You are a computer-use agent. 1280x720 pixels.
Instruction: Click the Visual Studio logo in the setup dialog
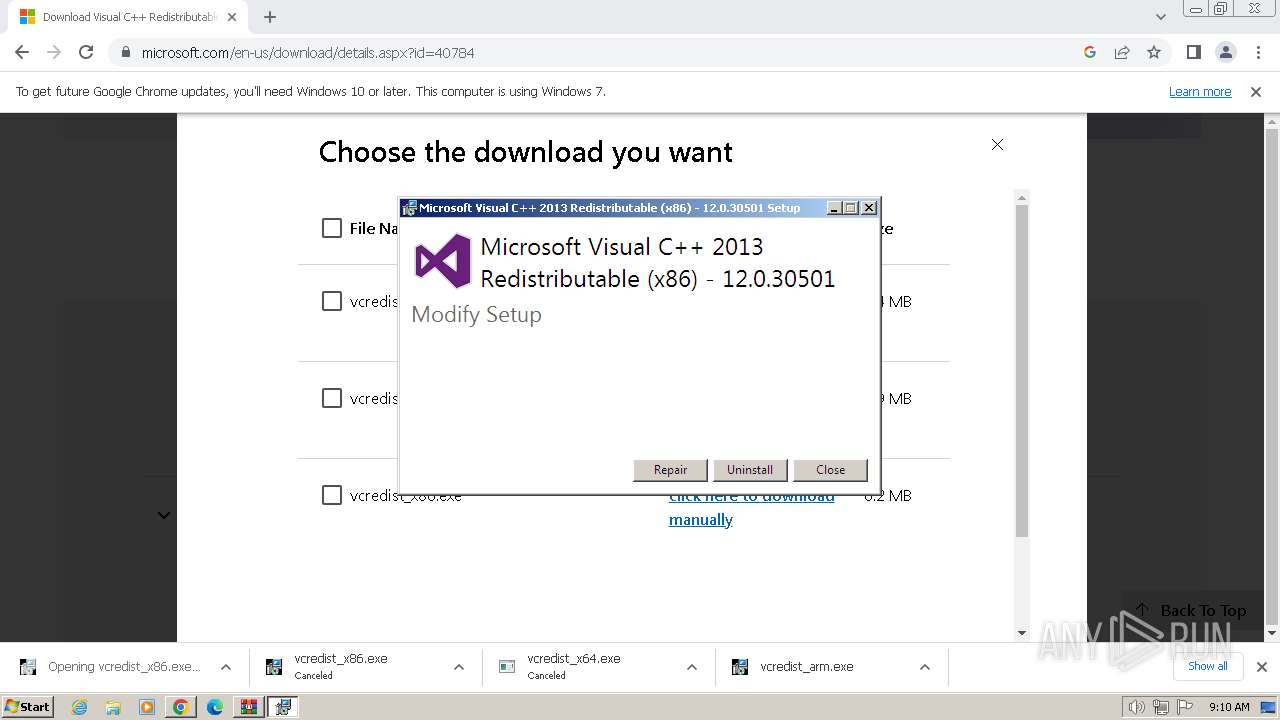click(443, 261)
